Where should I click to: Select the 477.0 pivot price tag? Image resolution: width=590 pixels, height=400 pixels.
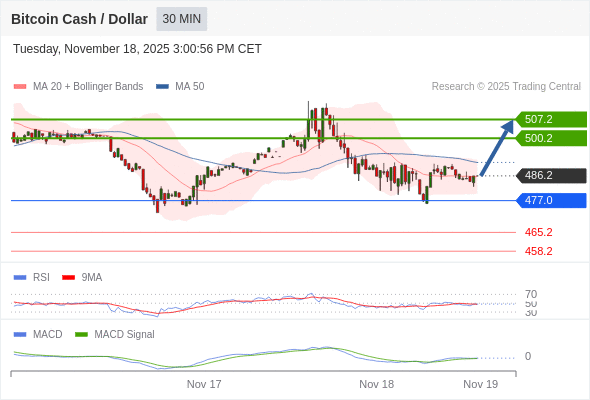pos(551,200)
